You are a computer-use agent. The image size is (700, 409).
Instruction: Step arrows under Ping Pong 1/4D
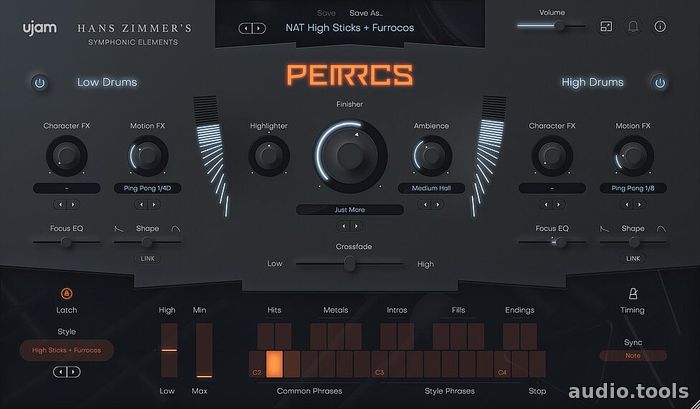(148, 204)
